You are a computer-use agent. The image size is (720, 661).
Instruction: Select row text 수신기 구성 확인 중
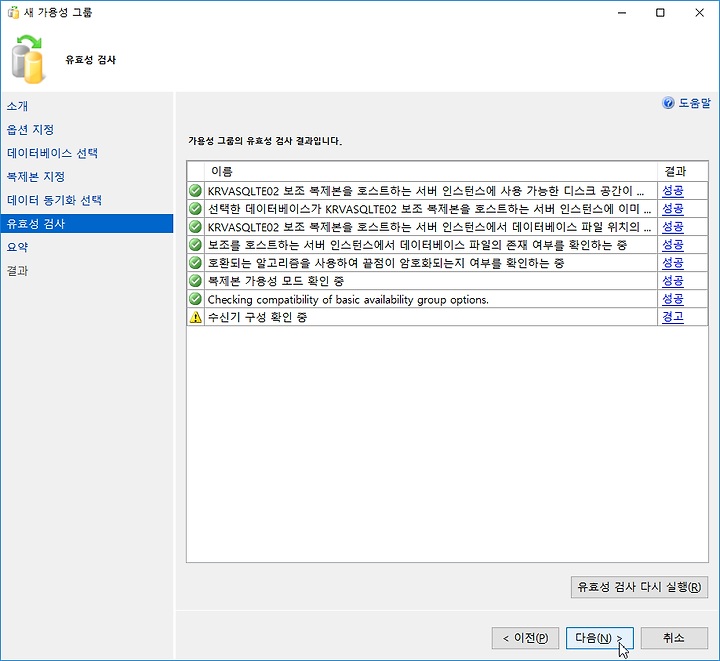(x=257, y=317)
